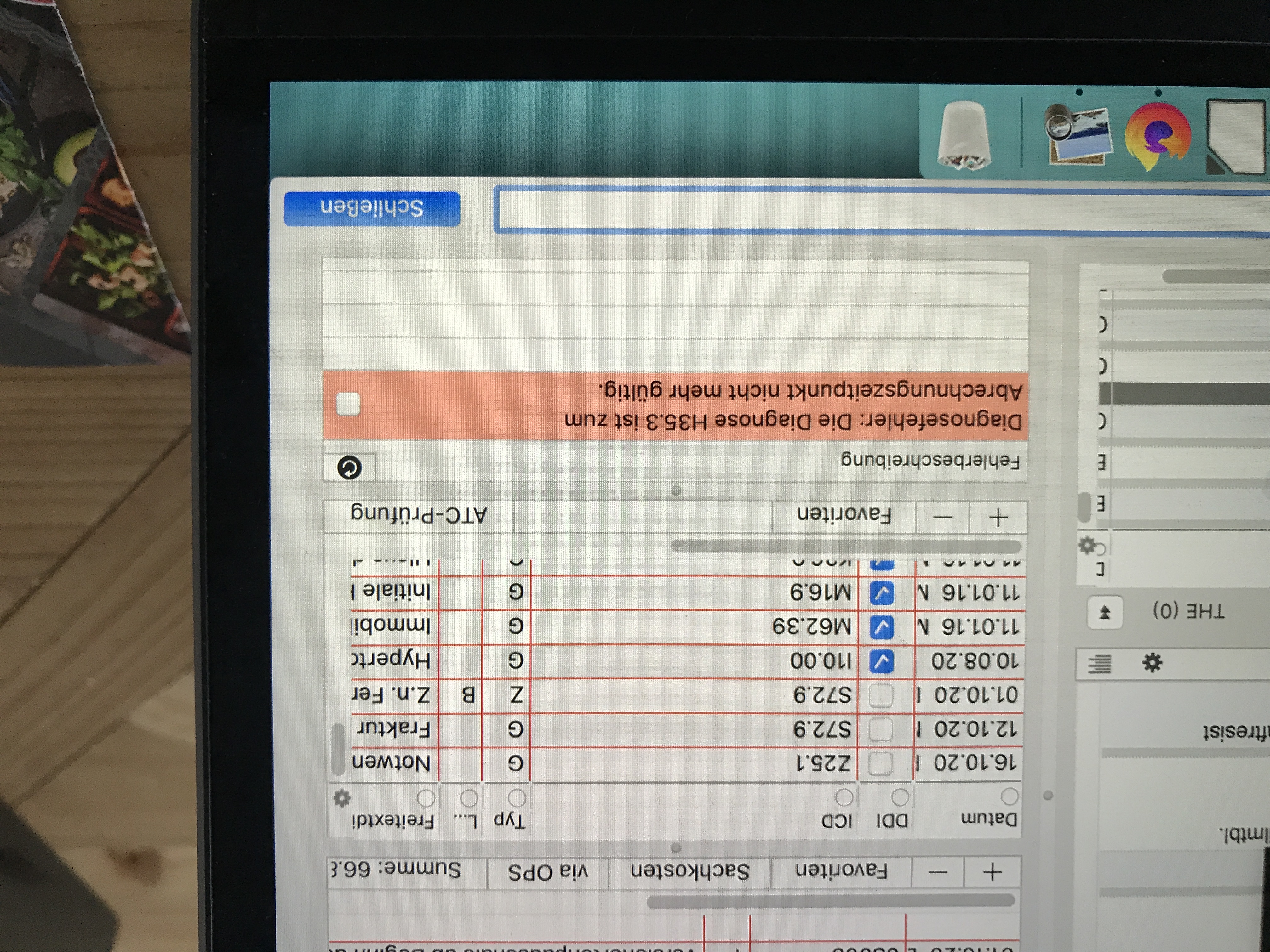
Task: Select the ICD cell M16.9
Action: (x=821, y=592)
